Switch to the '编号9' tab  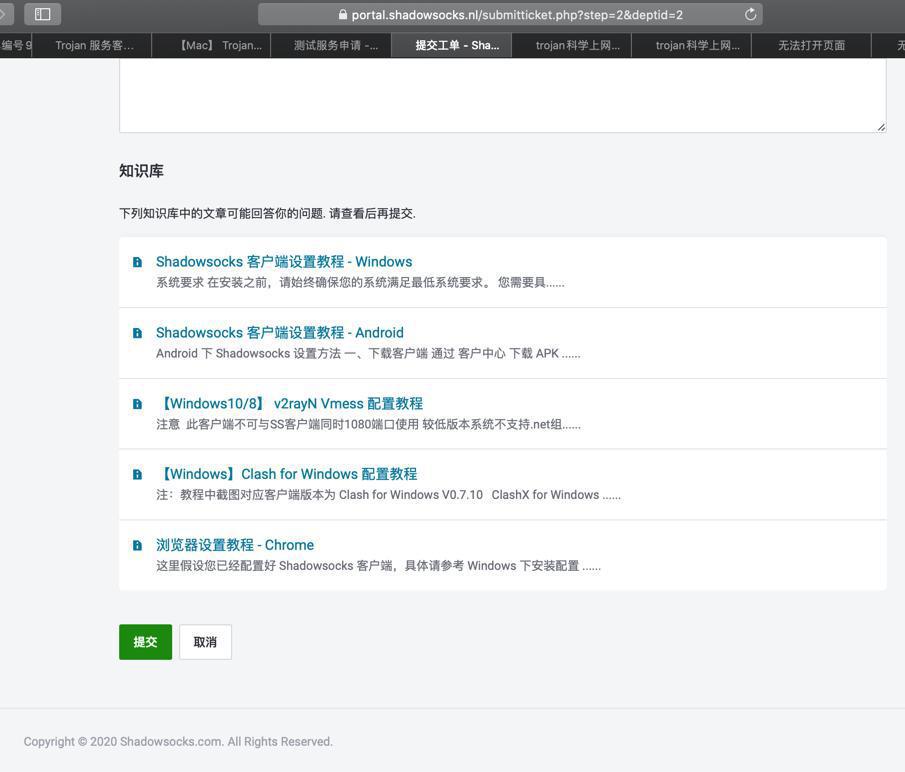pos(16,46)
